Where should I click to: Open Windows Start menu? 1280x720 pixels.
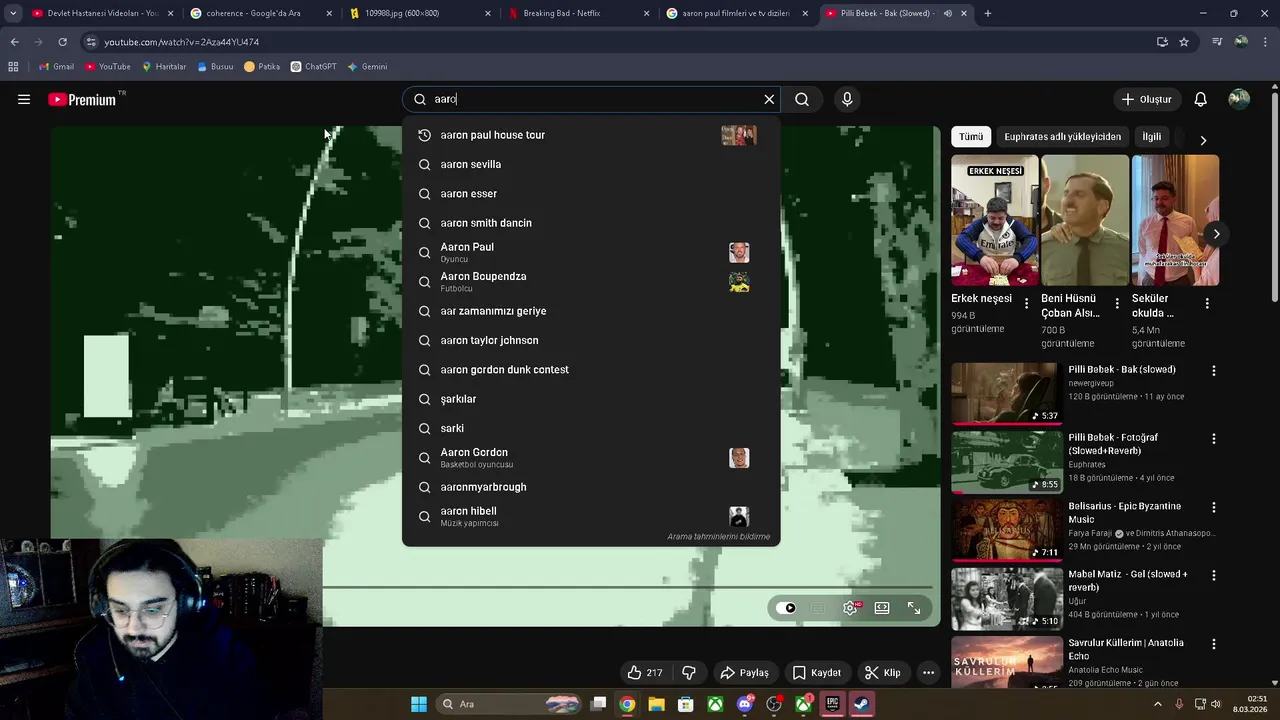pyautogui.click(x=419, y=704)
